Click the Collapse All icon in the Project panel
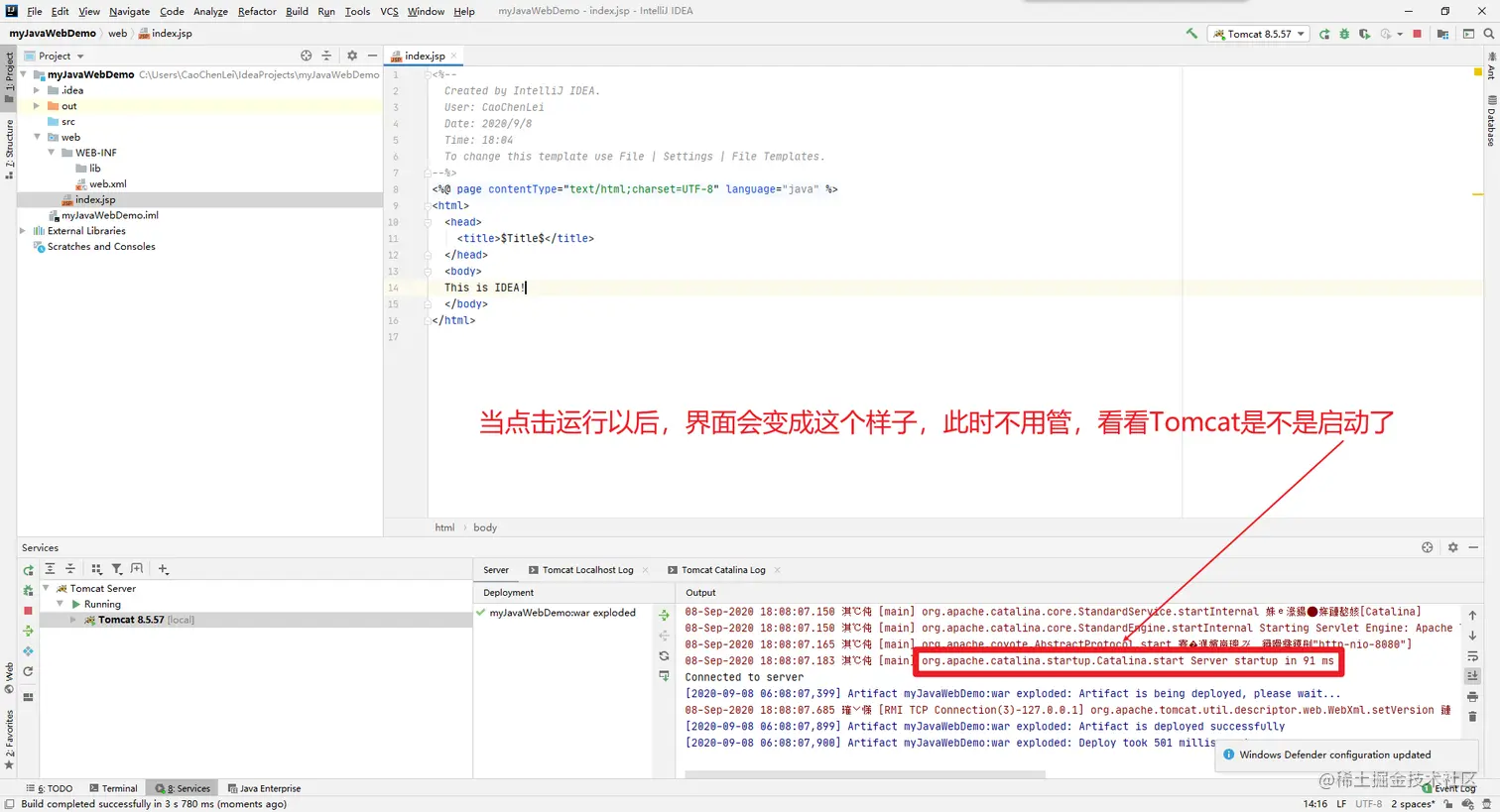 326,56
